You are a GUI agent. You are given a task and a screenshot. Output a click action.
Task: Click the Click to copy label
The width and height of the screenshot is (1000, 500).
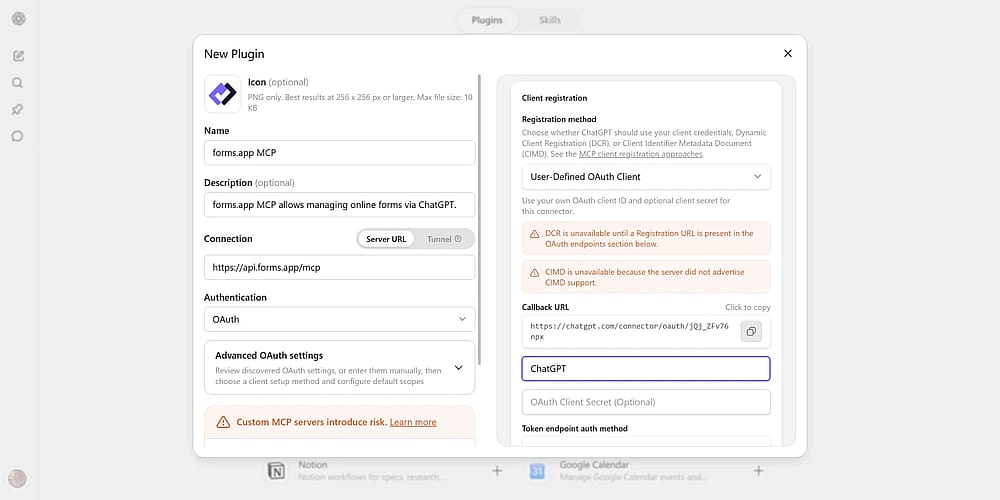(747, 307)
